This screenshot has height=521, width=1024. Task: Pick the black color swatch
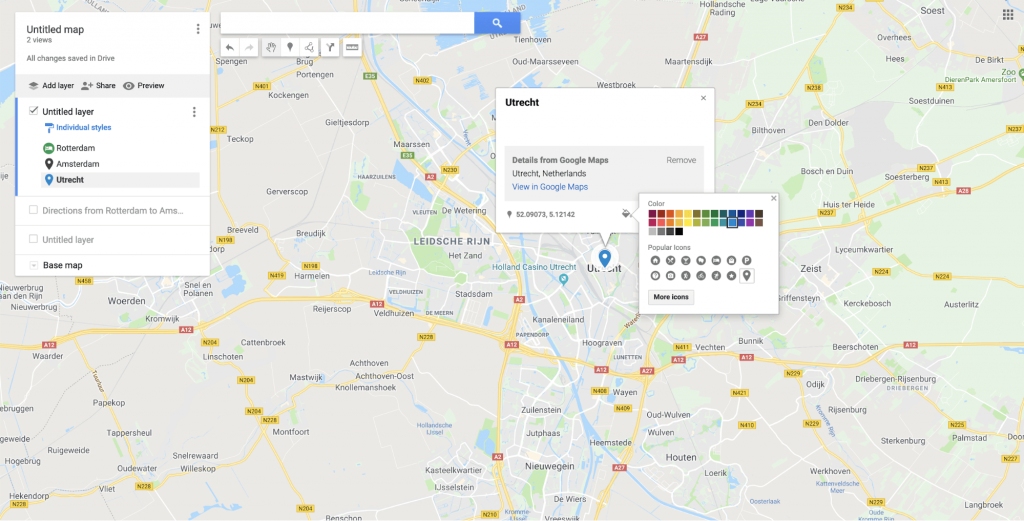point(679,231)
